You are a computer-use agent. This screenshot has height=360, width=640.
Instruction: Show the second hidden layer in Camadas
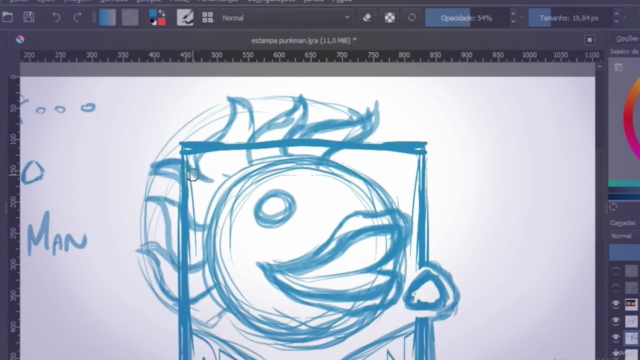pos(616,288)
